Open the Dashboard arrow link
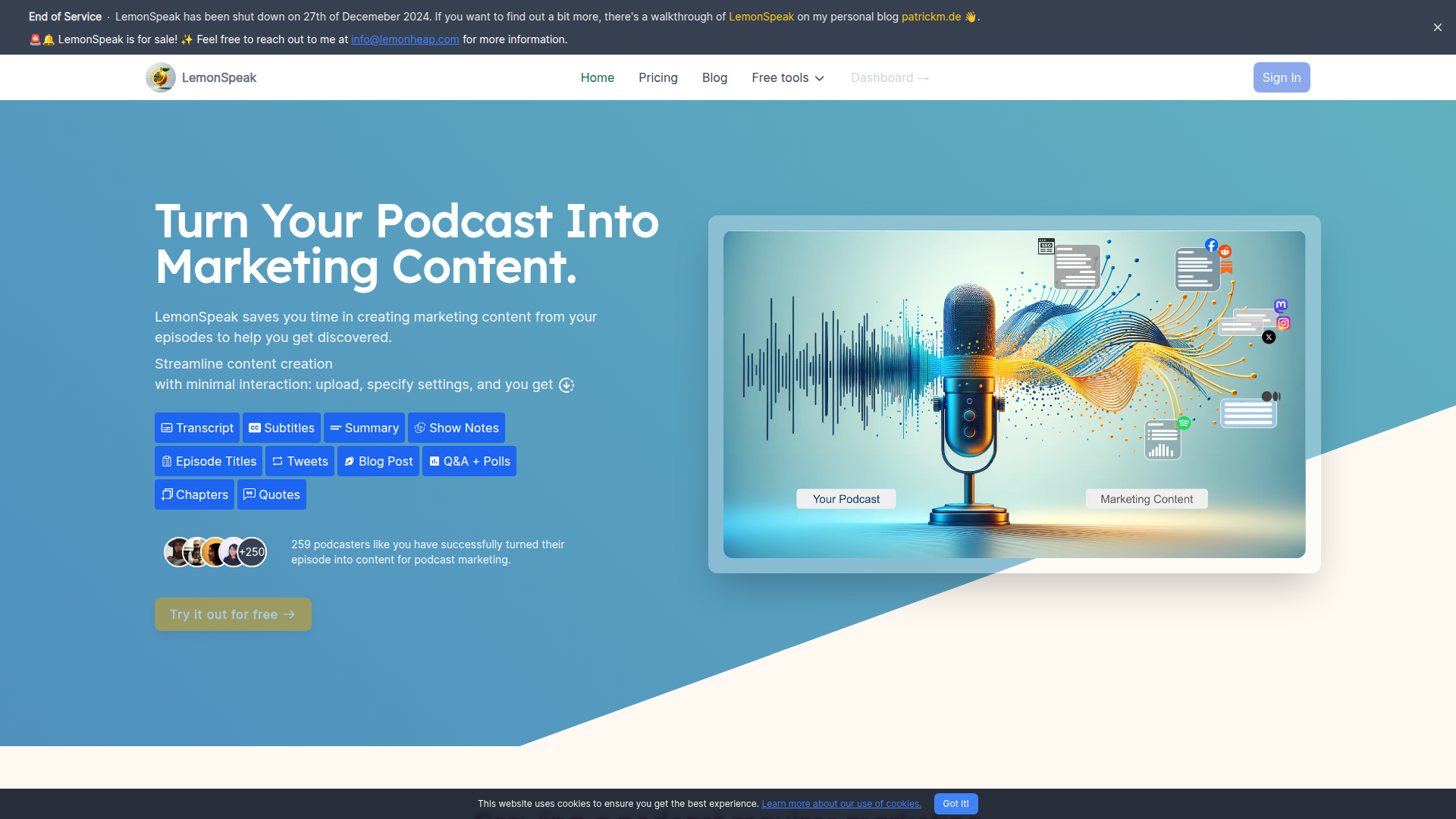The width and height of the screenshot is (1456, 819). pos(890,77)
